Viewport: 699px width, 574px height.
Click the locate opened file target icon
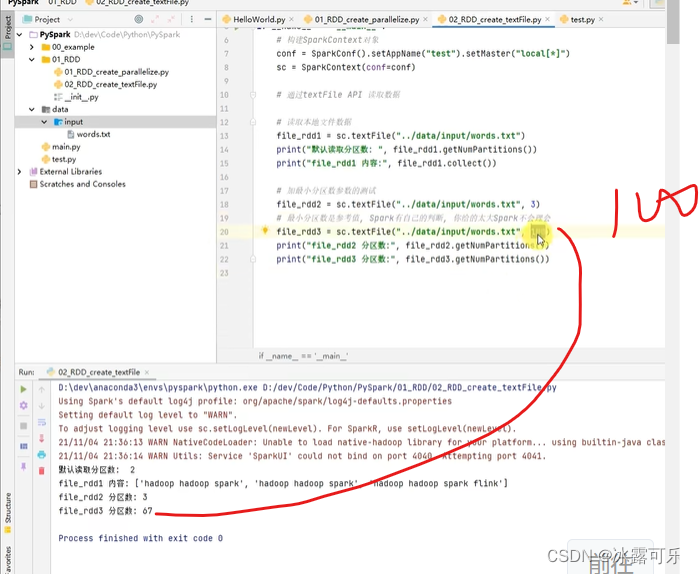139,19
